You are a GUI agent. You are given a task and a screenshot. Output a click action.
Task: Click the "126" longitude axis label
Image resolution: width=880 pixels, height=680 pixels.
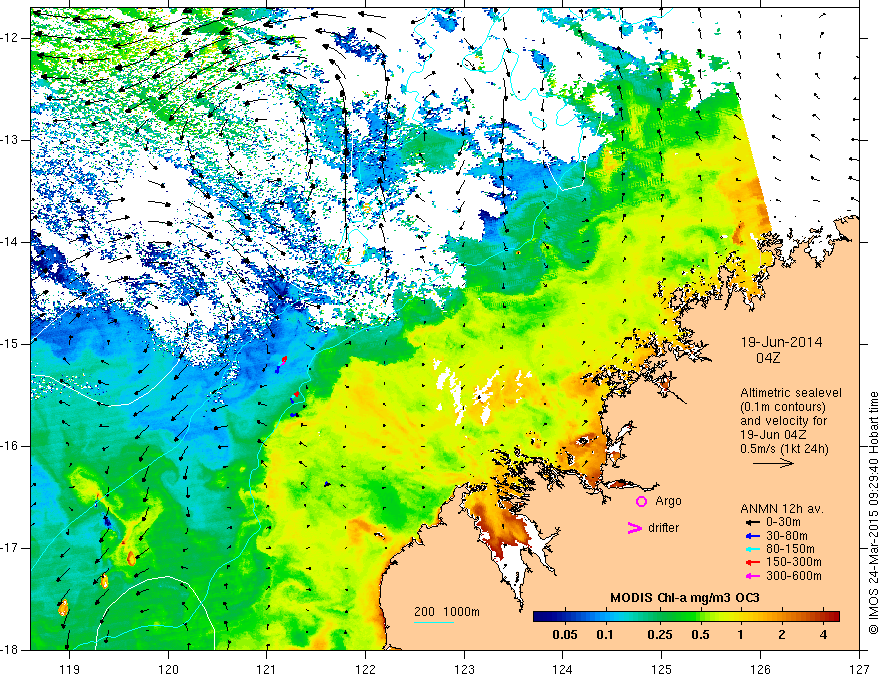tap(760, 669)
